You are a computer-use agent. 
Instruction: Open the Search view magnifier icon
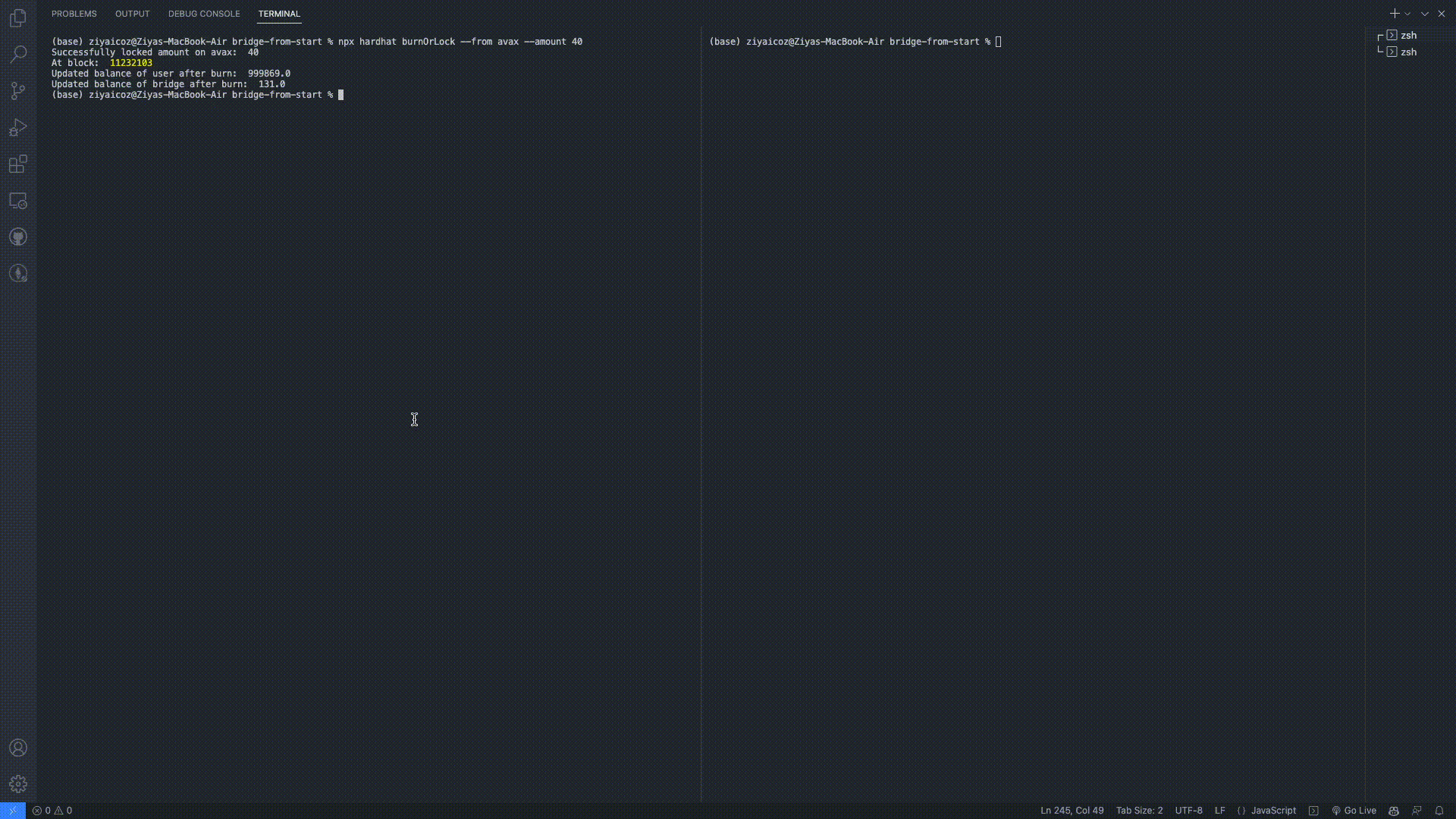(18, 54)
